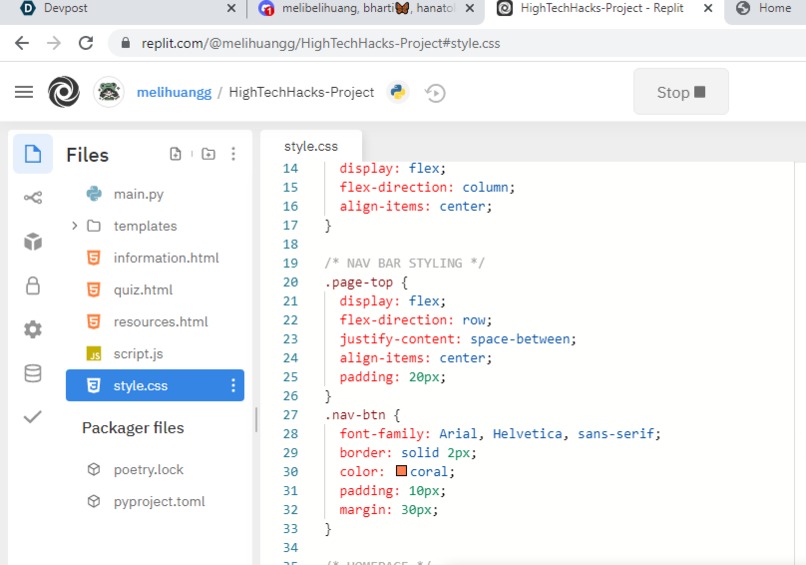806x565 pixels.
Task: Close the HighTechHacks-Project Replit tab
Action: [708, 8]
